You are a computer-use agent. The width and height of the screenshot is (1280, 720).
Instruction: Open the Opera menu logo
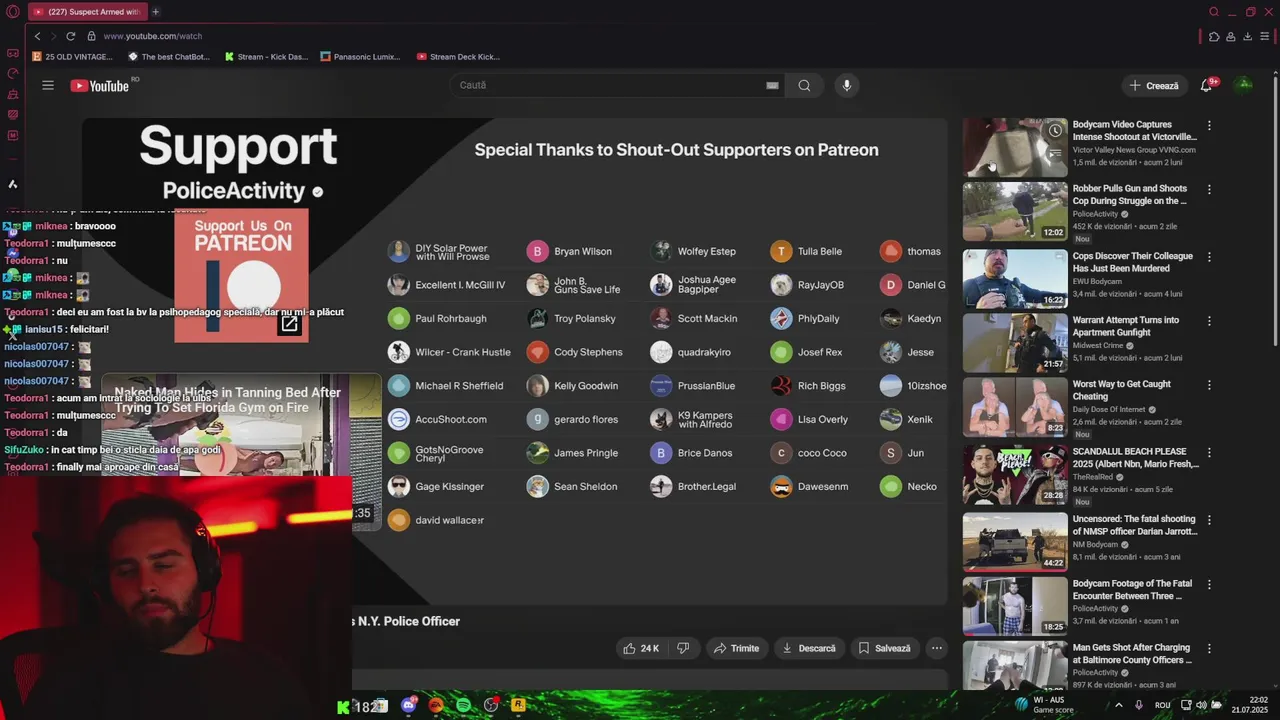(12, 12)
